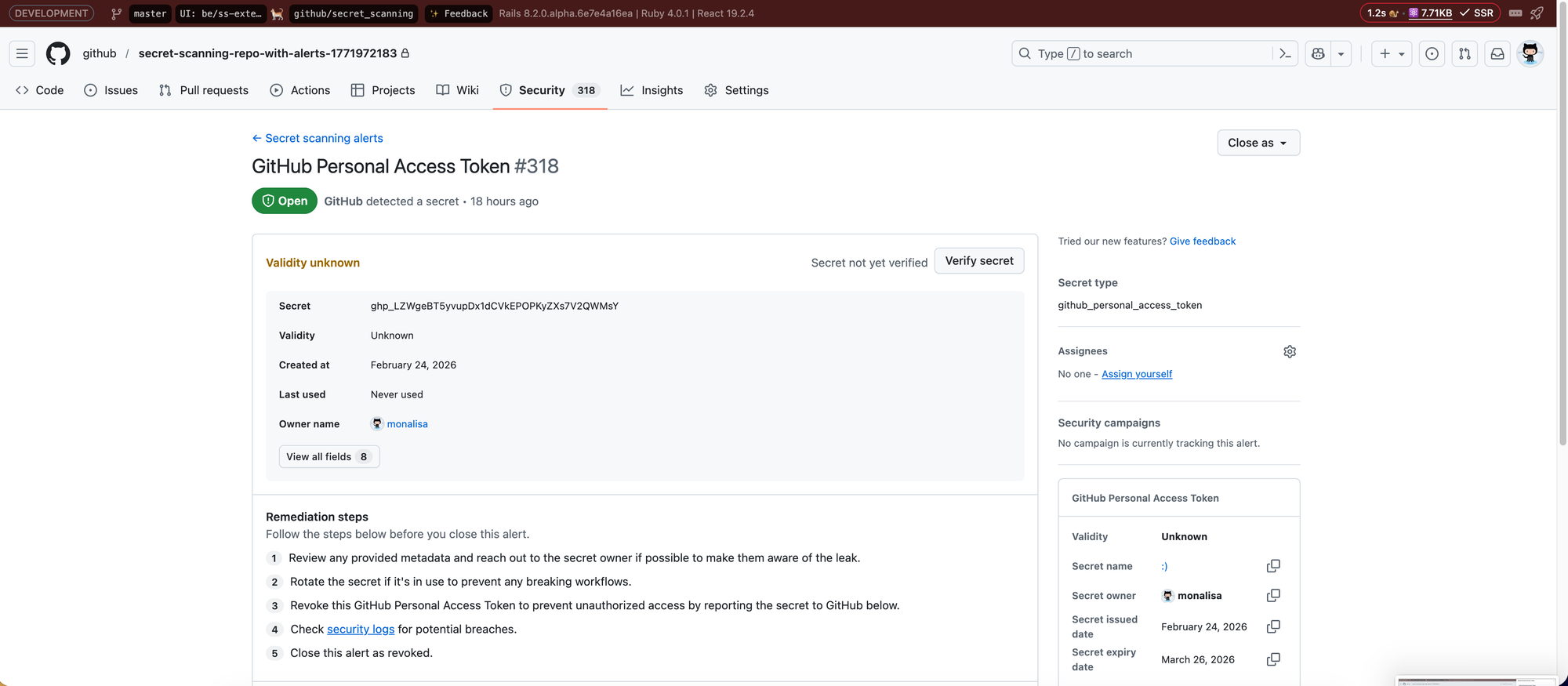Expand the Copilot dropdown arrow

tap(1341, 53)
